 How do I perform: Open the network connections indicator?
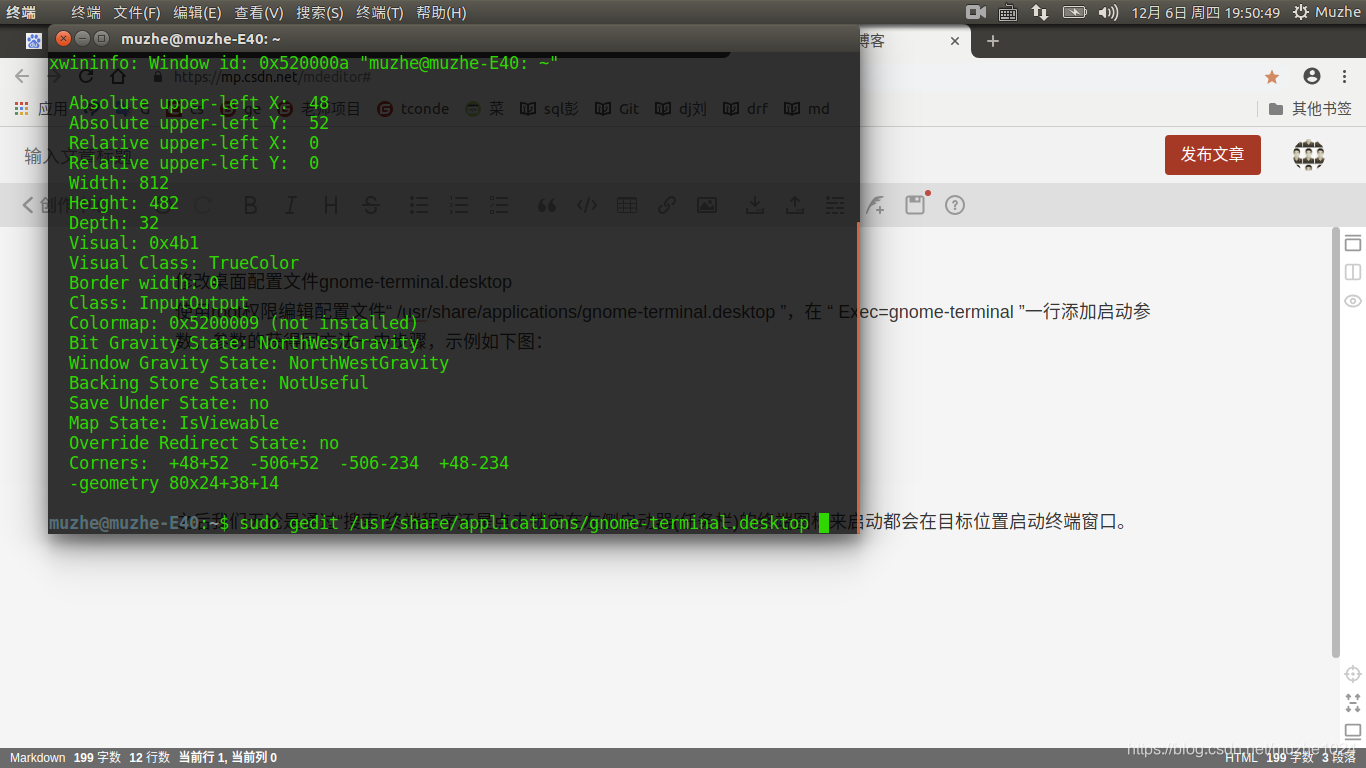point(1040,12)
